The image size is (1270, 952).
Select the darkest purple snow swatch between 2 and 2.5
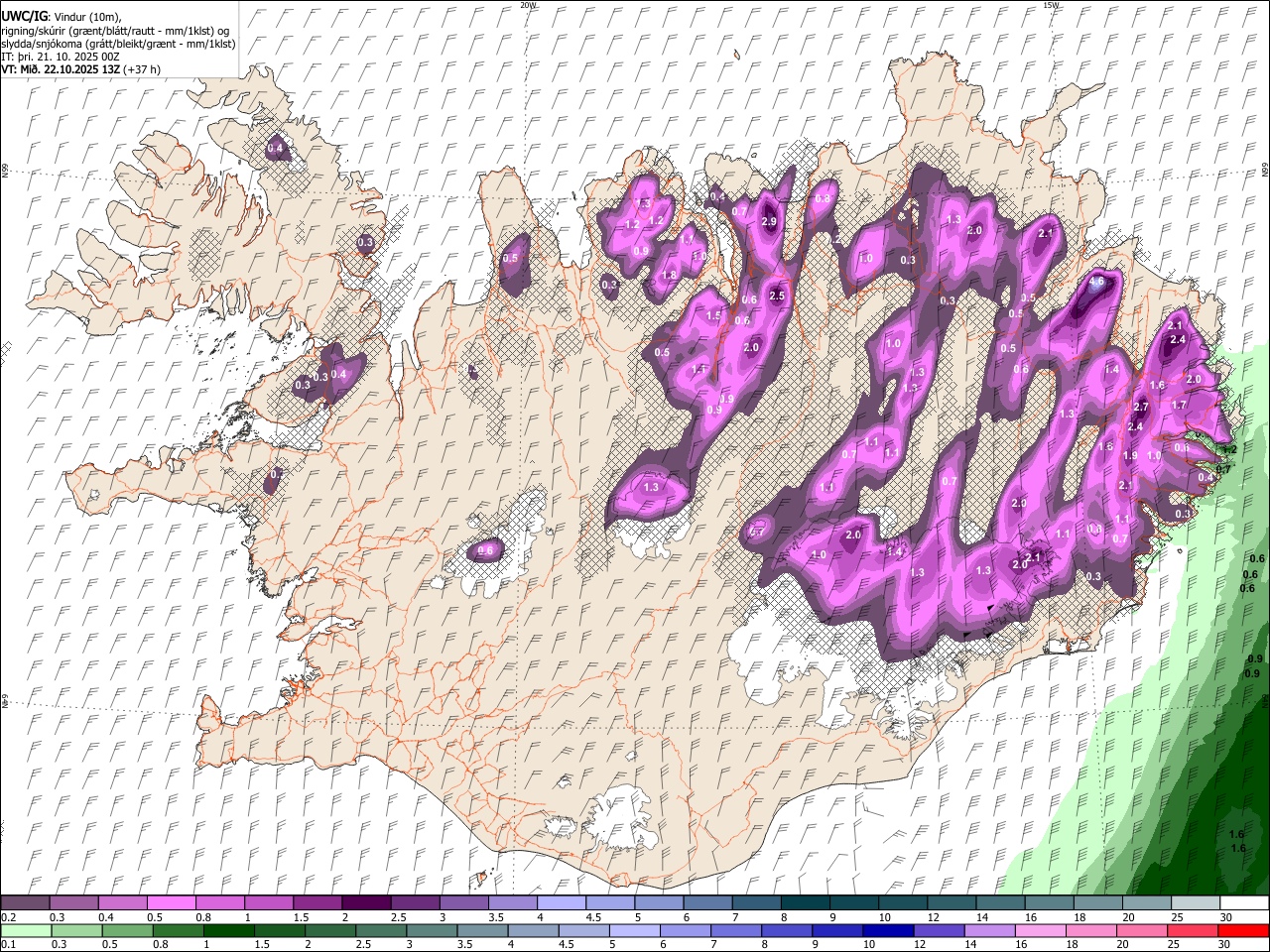(366, 903)
